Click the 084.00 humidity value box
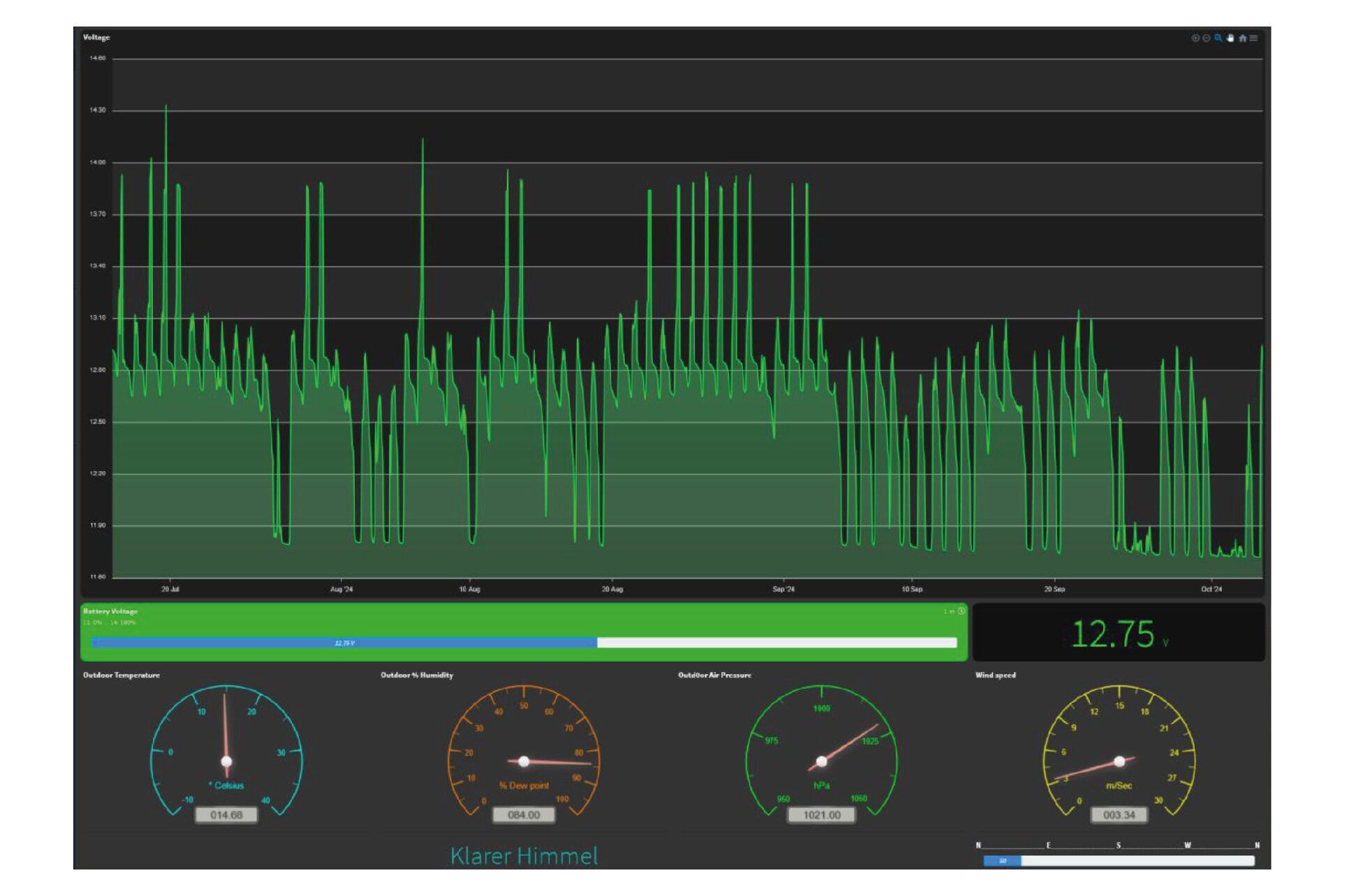1346x896 pixels. pyautogui.click(x=524, y=814)
